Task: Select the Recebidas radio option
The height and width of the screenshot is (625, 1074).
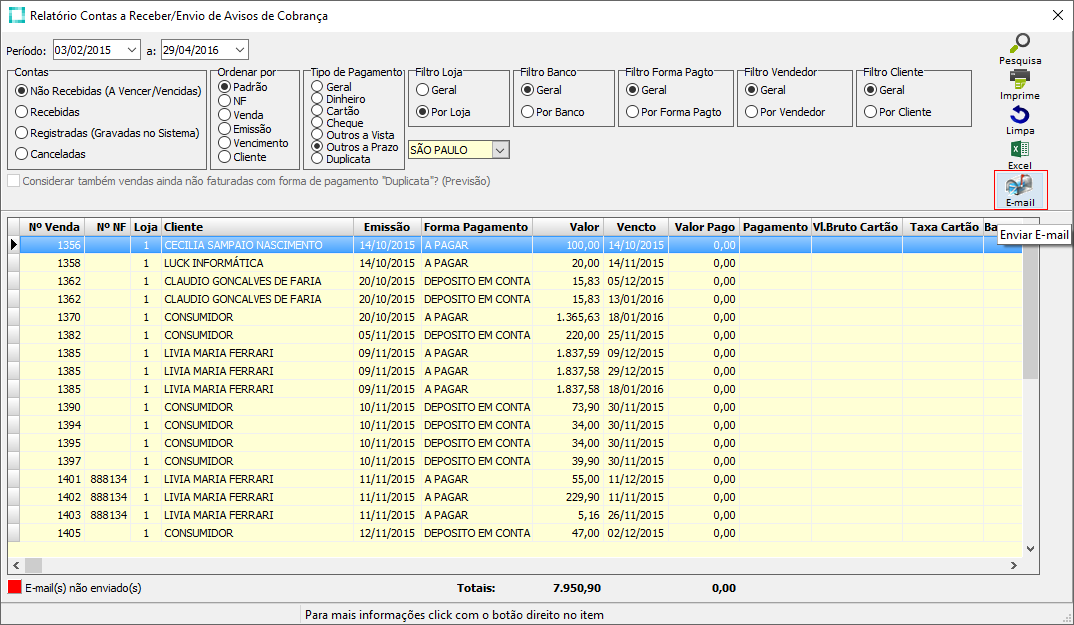Action: coord(22,112)
